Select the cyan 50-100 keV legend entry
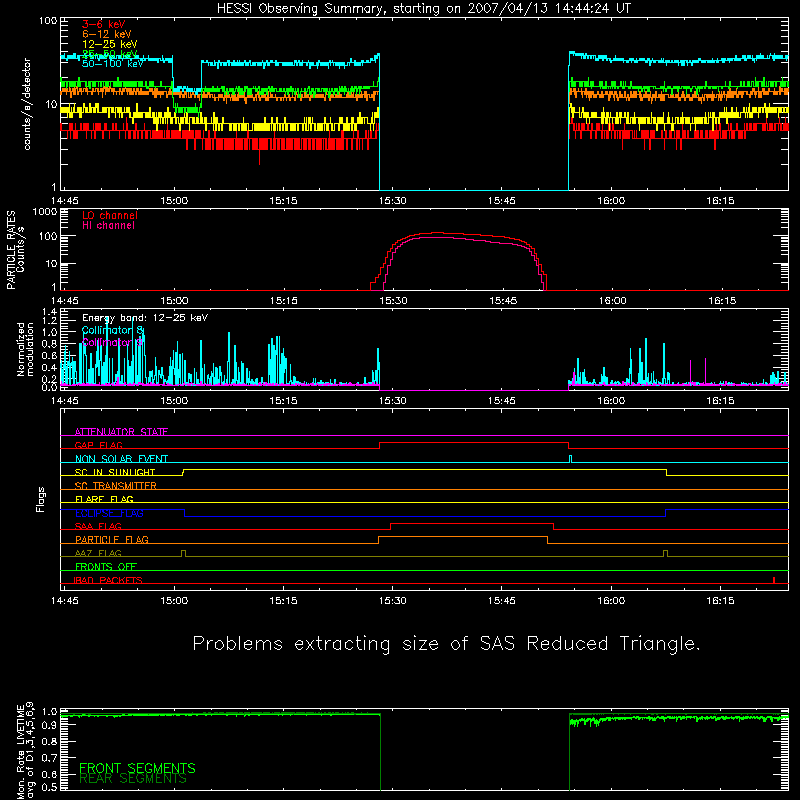The height and width of the screenshot is (800, 800). (113, 64)
